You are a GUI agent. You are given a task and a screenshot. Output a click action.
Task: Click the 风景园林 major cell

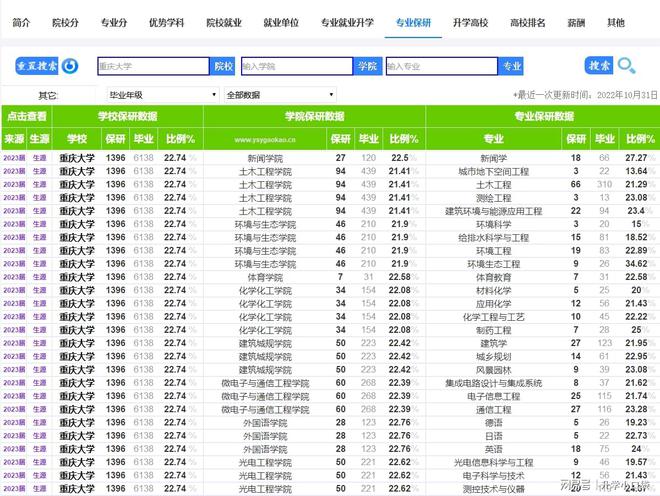click(x=493, y=370)
